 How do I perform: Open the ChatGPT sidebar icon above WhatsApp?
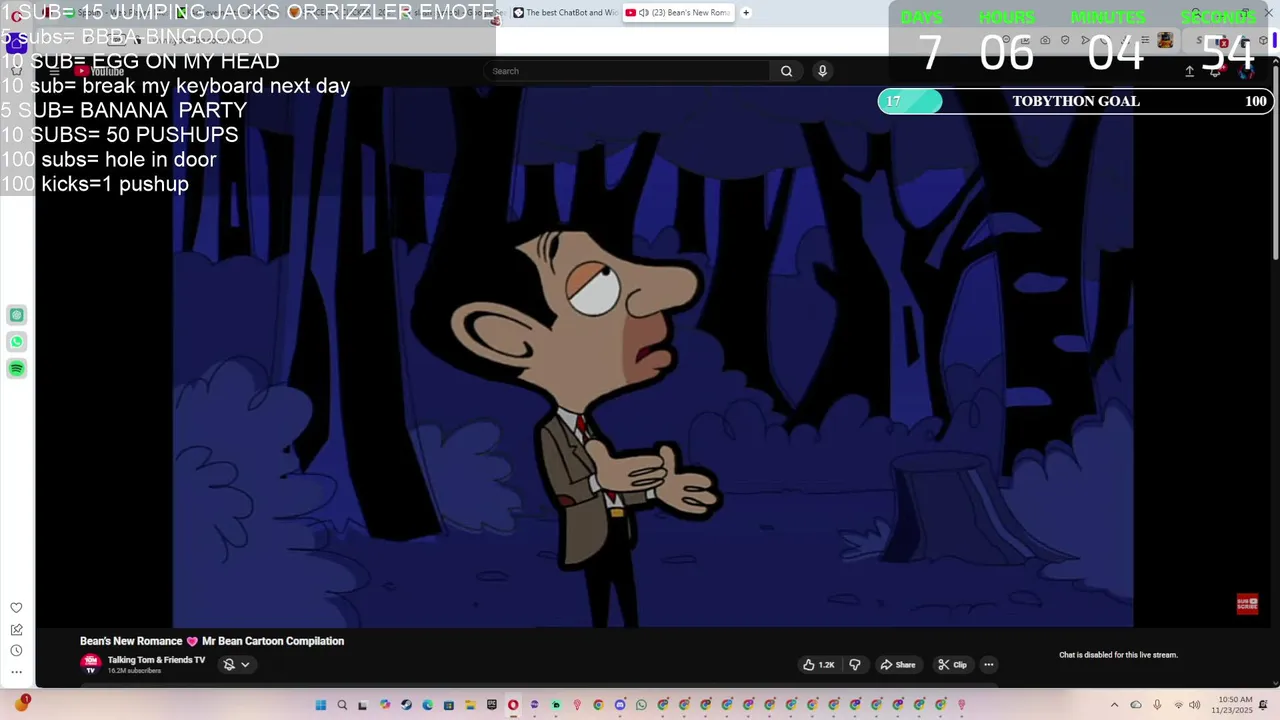(x=16, y=315)
